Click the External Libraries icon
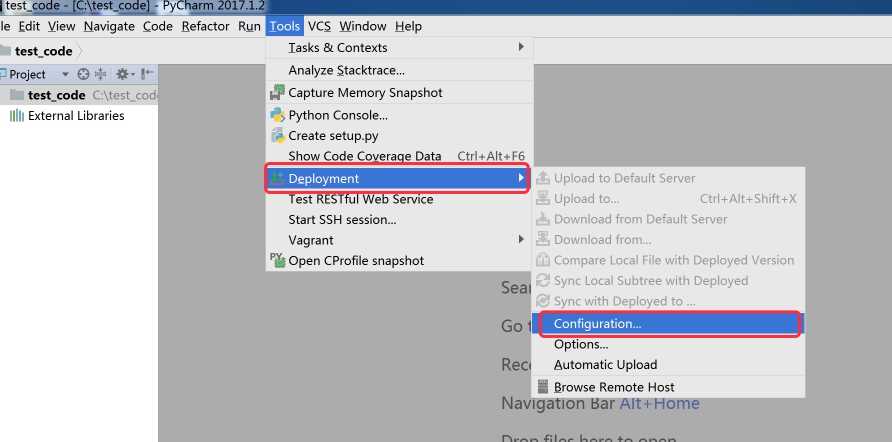 [17, 116]
